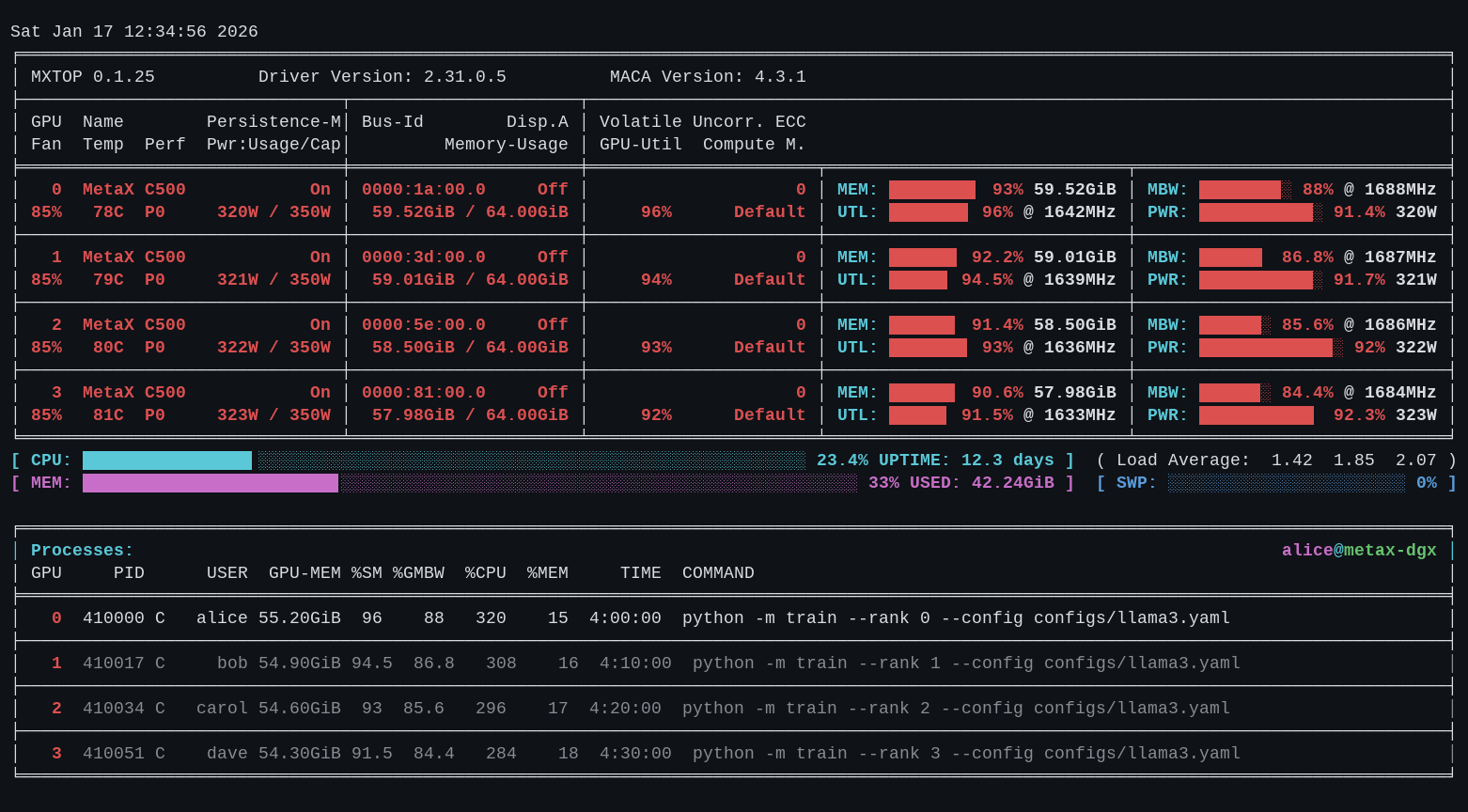Click the Memory-Usage column header

507,145
